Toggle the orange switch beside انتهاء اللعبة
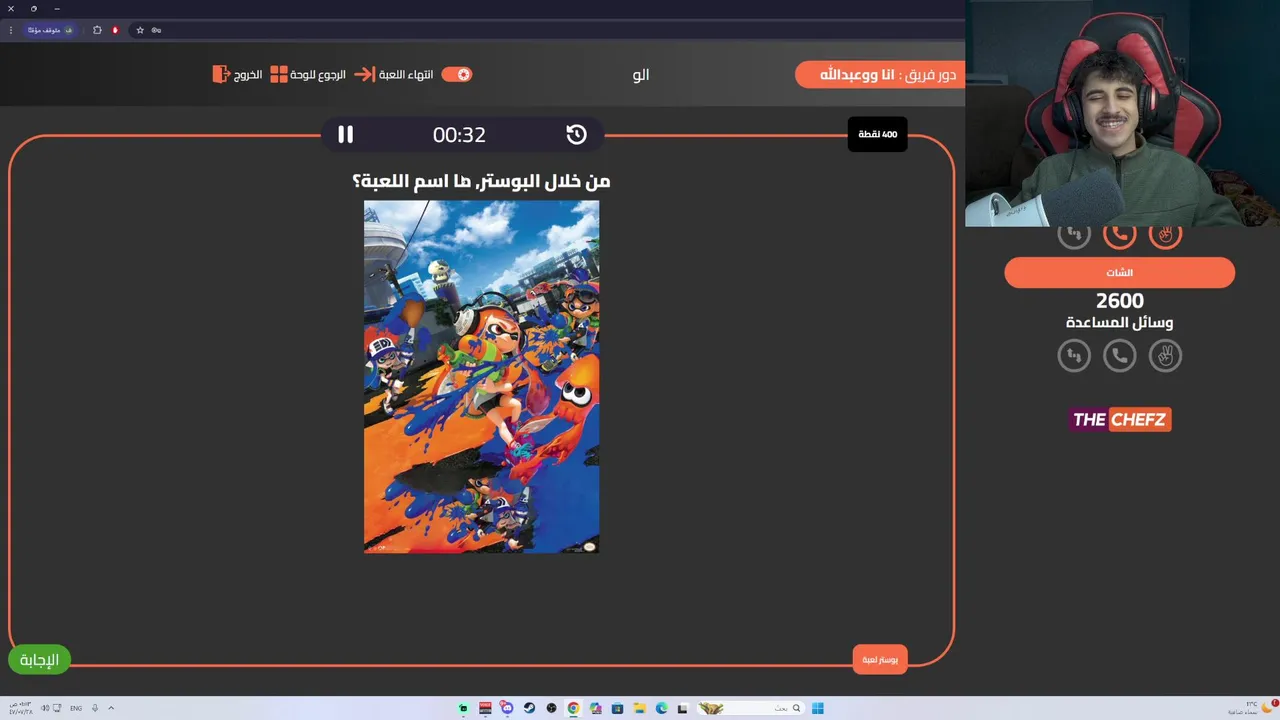1280x720 pixels. [x=457, y=74]
